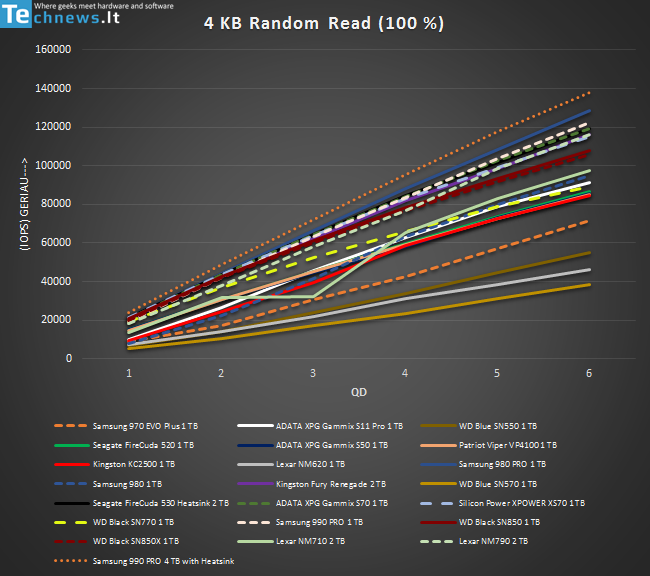Click the x-axis tick label 5
The image size is (650, 576).
(x=497, y=373)
